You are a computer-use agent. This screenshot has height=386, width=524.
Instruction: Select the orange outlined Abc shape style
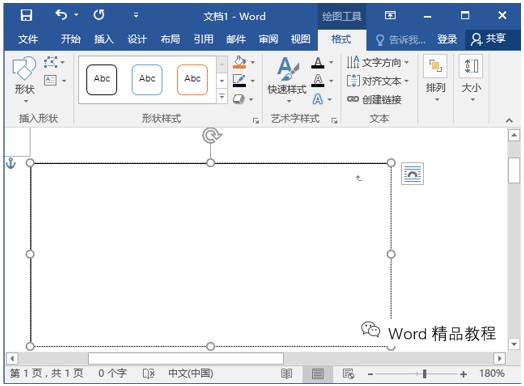coord(192,80)
